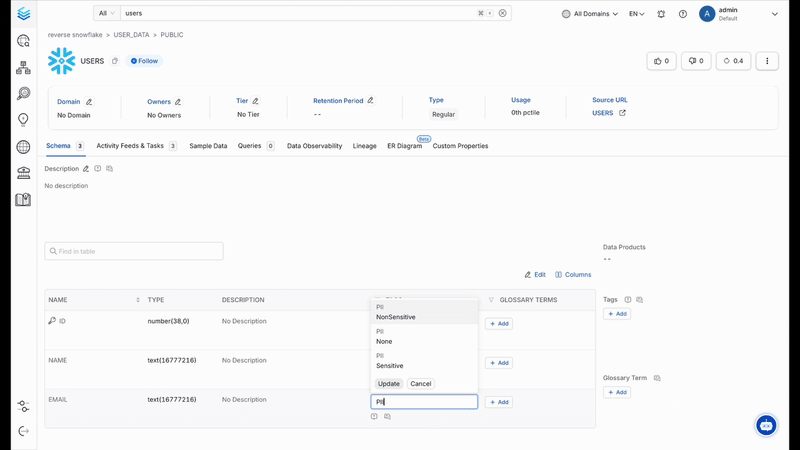Open the notifications bell icon
Viewport: 800px width, 450px height.
click(x=661, y=14)
